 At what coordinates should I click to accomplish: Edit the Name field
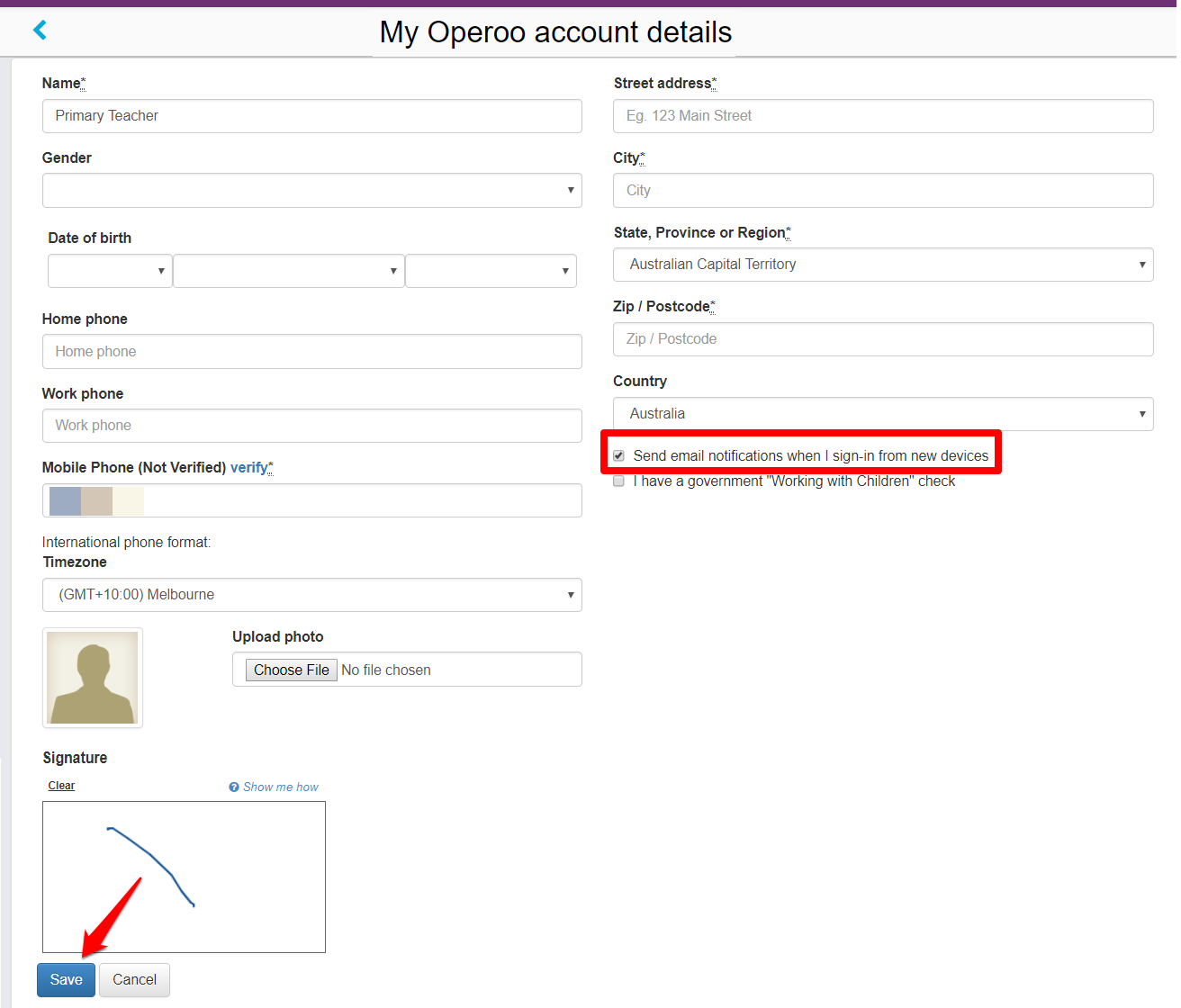(x=312, y=116)
